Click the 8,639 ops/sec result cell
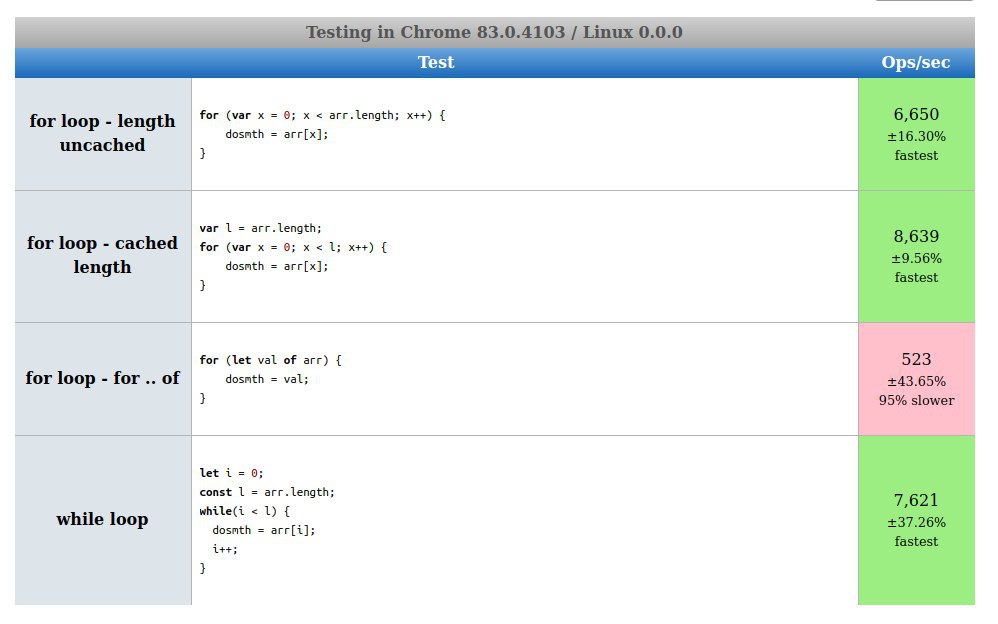998x624 pixels. [x=916, y=257]
